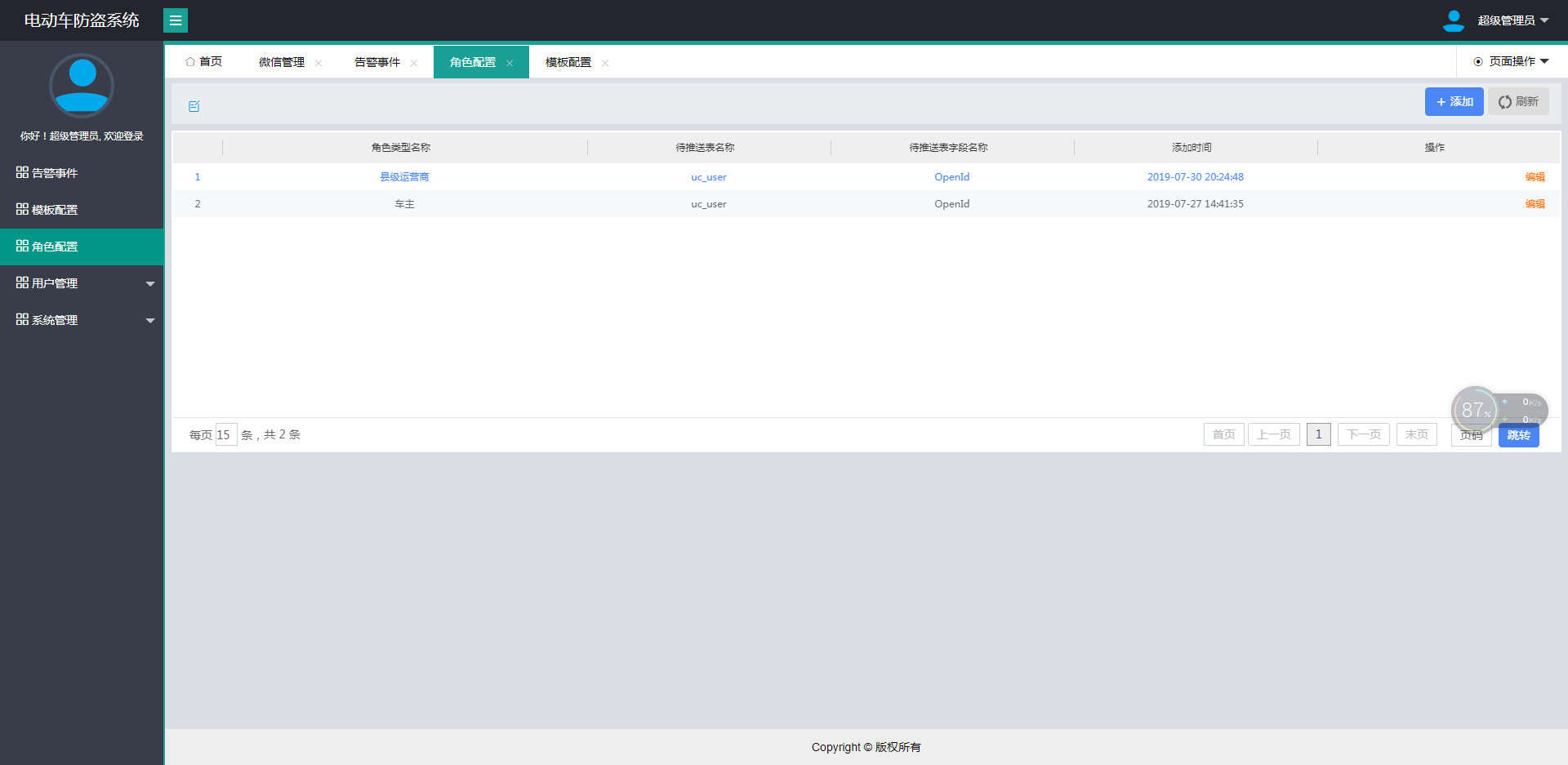Click the 添加 button

coord(1454,102)
